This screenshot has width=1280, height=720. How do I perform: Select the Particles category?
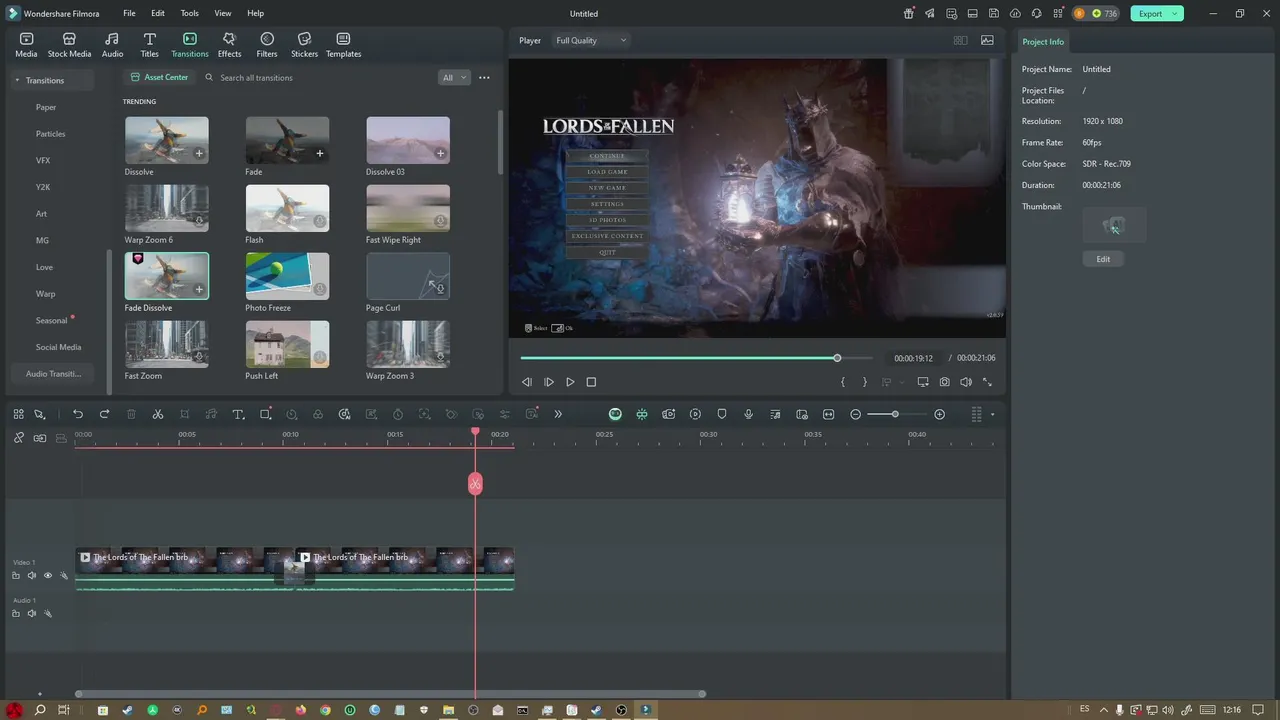(51, 134)
